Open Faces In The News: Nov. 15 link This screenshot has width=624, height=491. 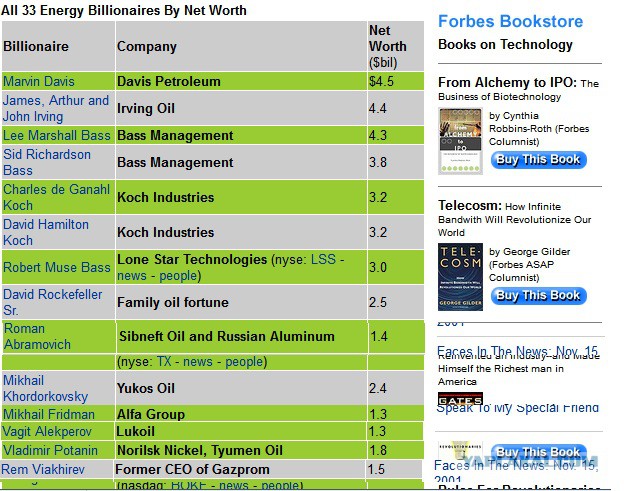point(518,351)
